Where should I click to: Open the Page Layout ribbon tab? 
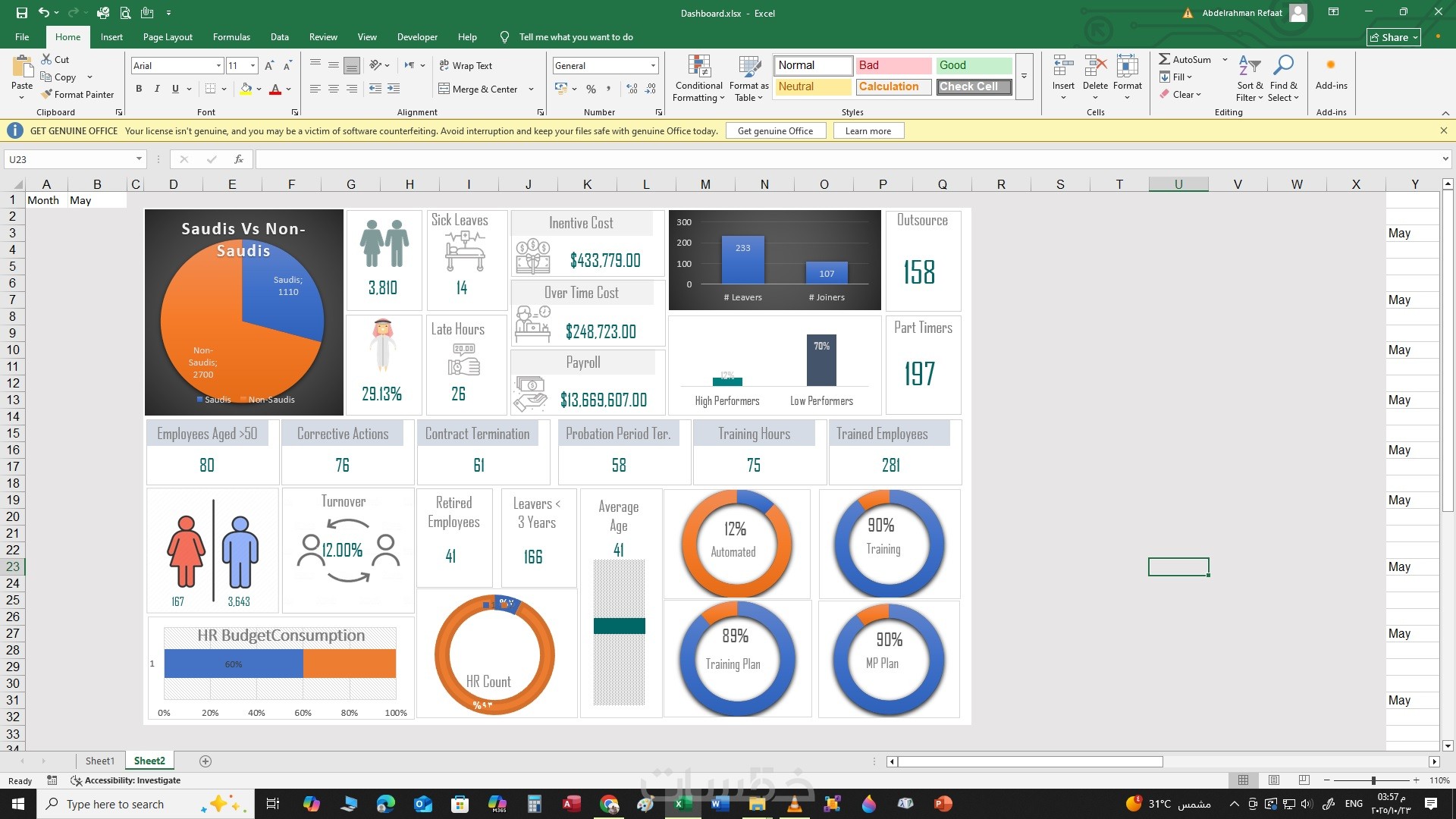[168, 36]
